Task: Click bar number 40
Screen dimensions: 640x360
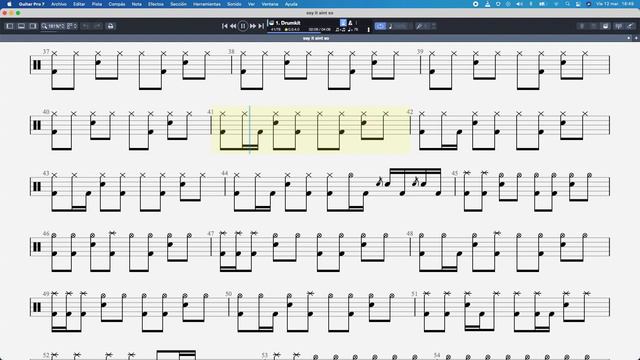Action: [x=46, y=111]
